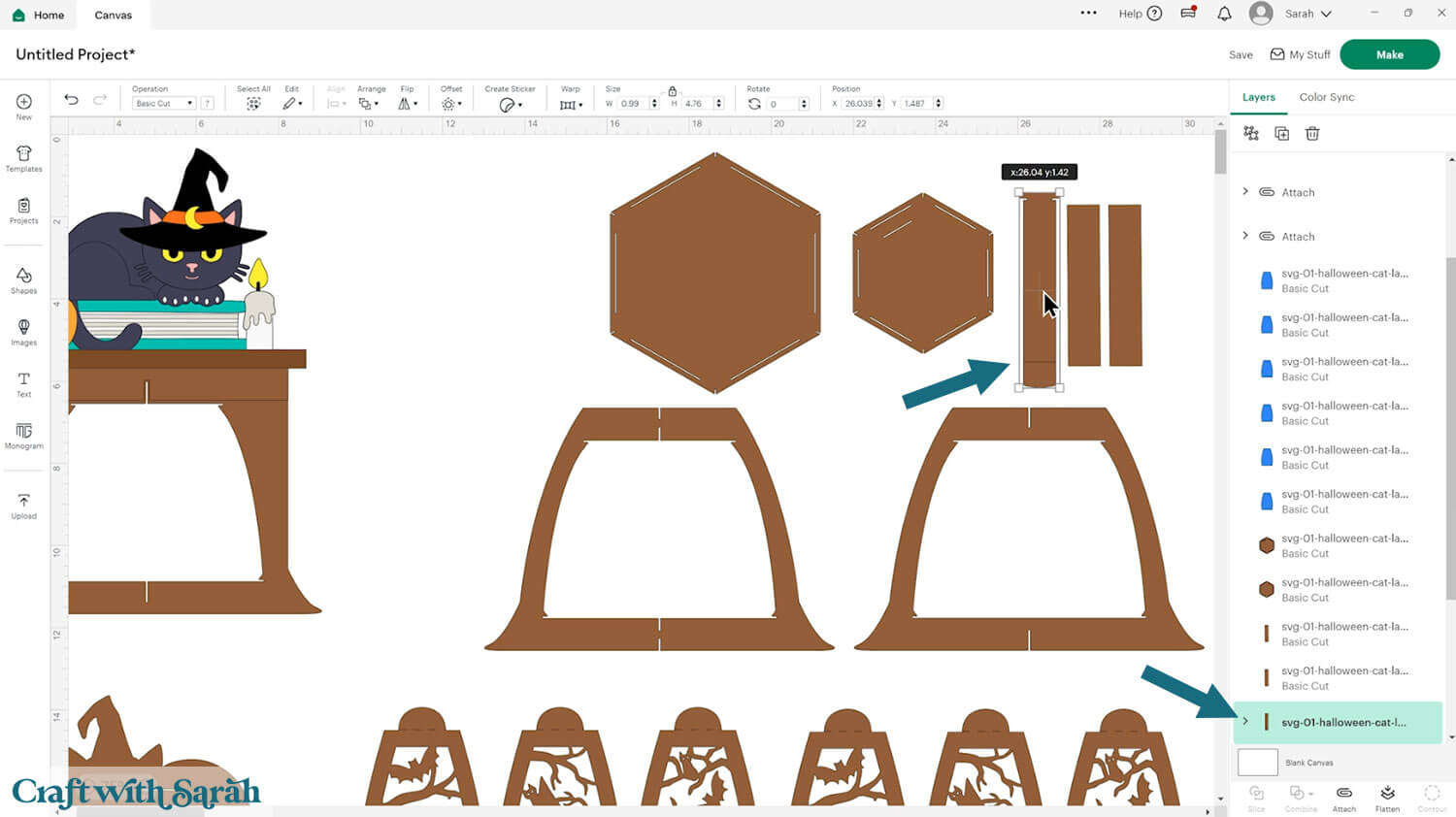The image size is (1456, 817).
Task: Delete the selected layer with trash icon
Action: pos(1312,134)
